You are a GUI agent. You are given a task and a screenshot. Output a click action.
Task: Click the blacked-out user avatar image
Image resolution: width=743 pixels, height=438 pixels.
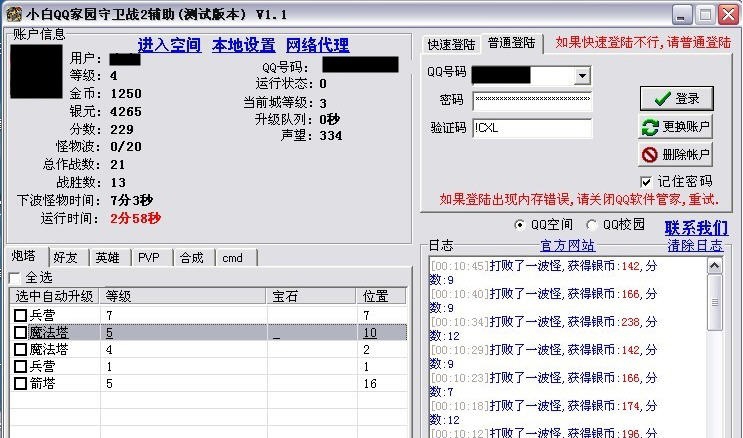point(36,71)
